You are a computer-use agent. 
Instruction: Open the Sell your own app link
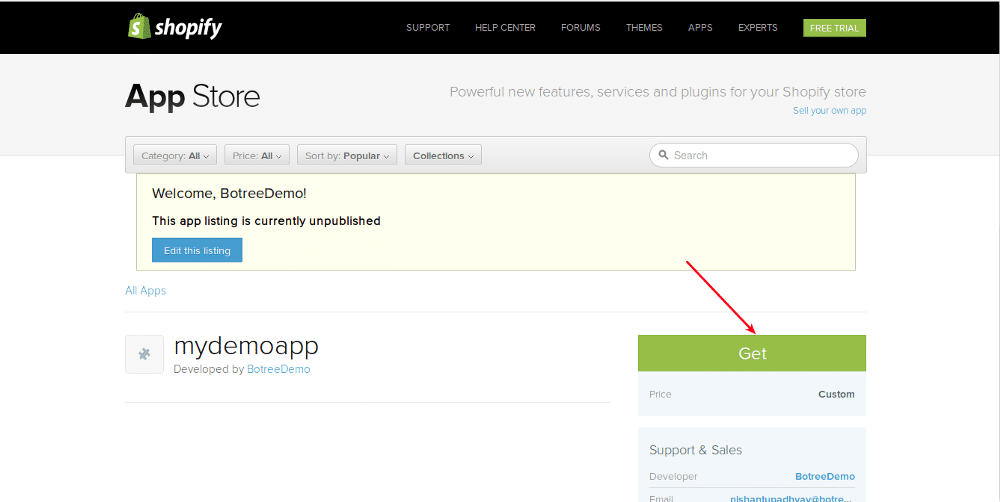[829, 110]
